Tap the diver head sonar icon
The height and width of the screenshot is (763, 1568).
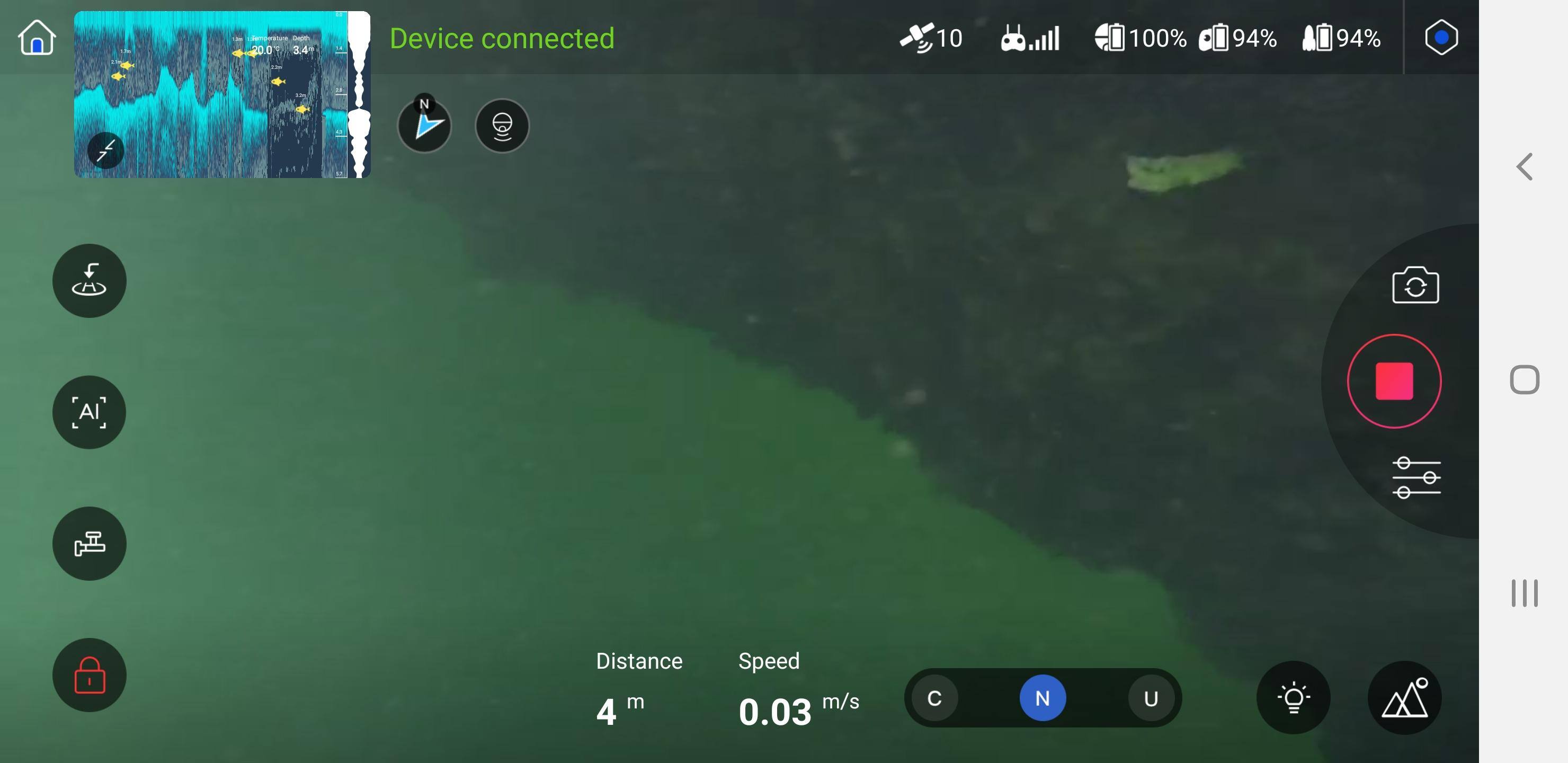pos(502,126)
